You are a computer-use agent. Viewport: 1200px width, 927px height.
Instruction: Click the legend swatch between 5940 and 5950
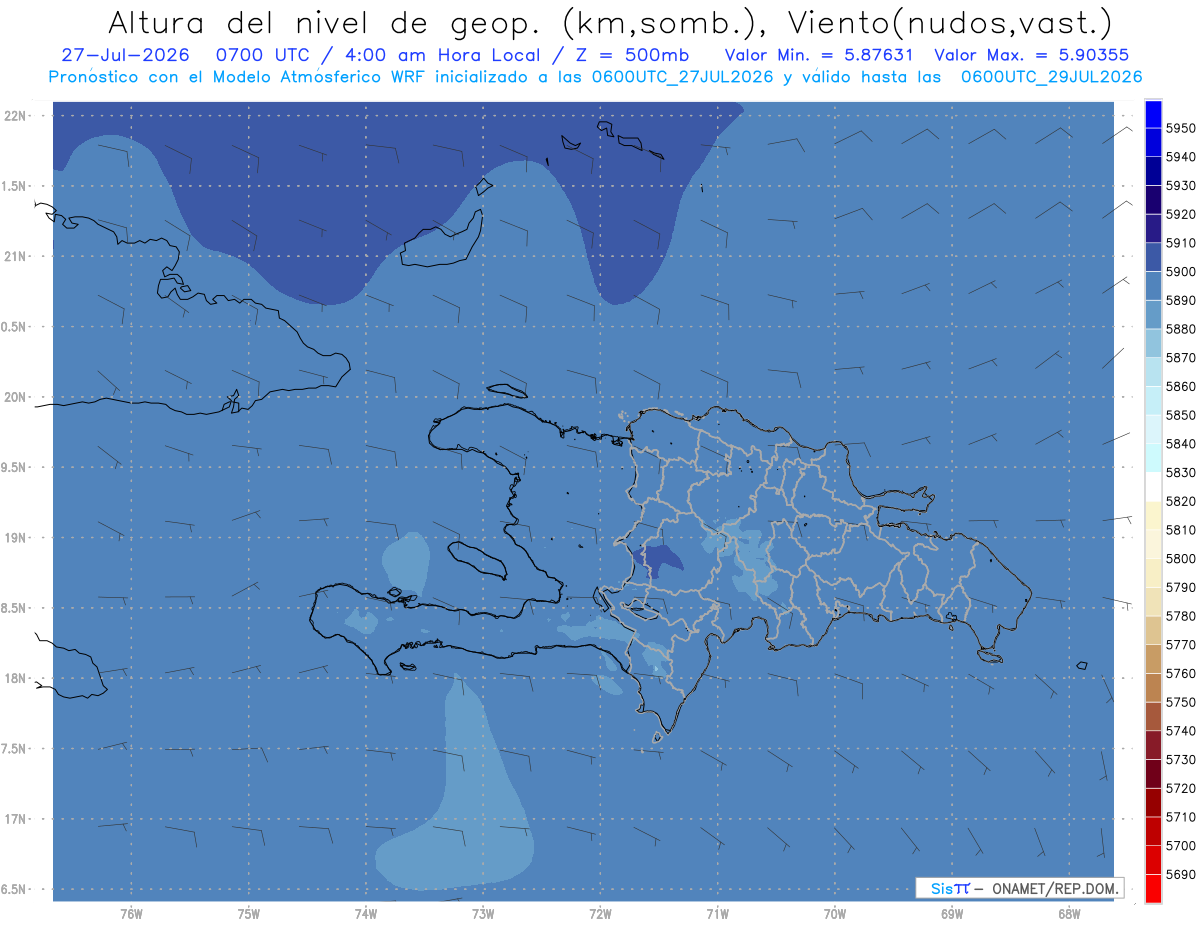1153,142
